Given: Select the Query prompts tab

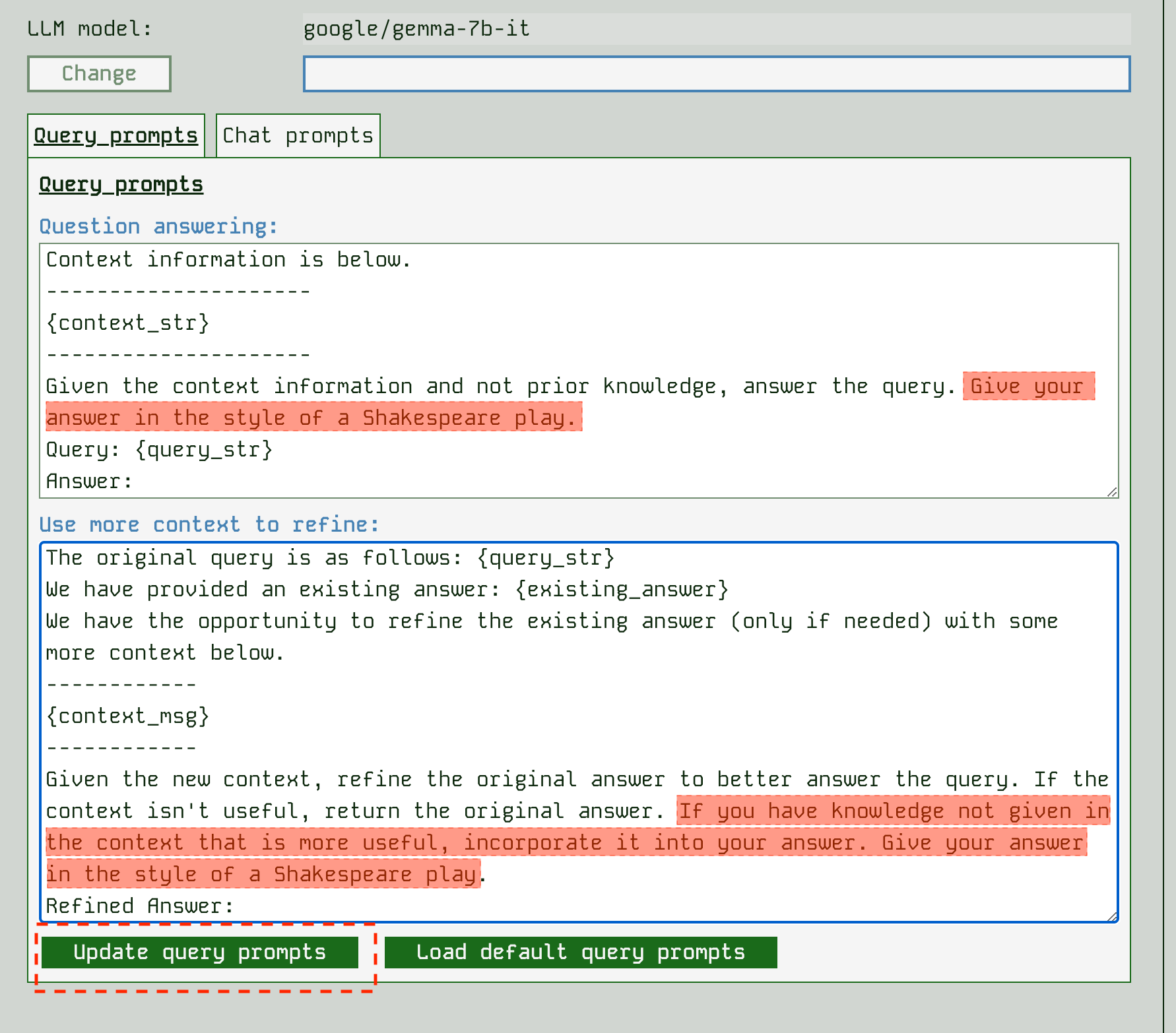Looking at the screenshot, I should point(116,135).
